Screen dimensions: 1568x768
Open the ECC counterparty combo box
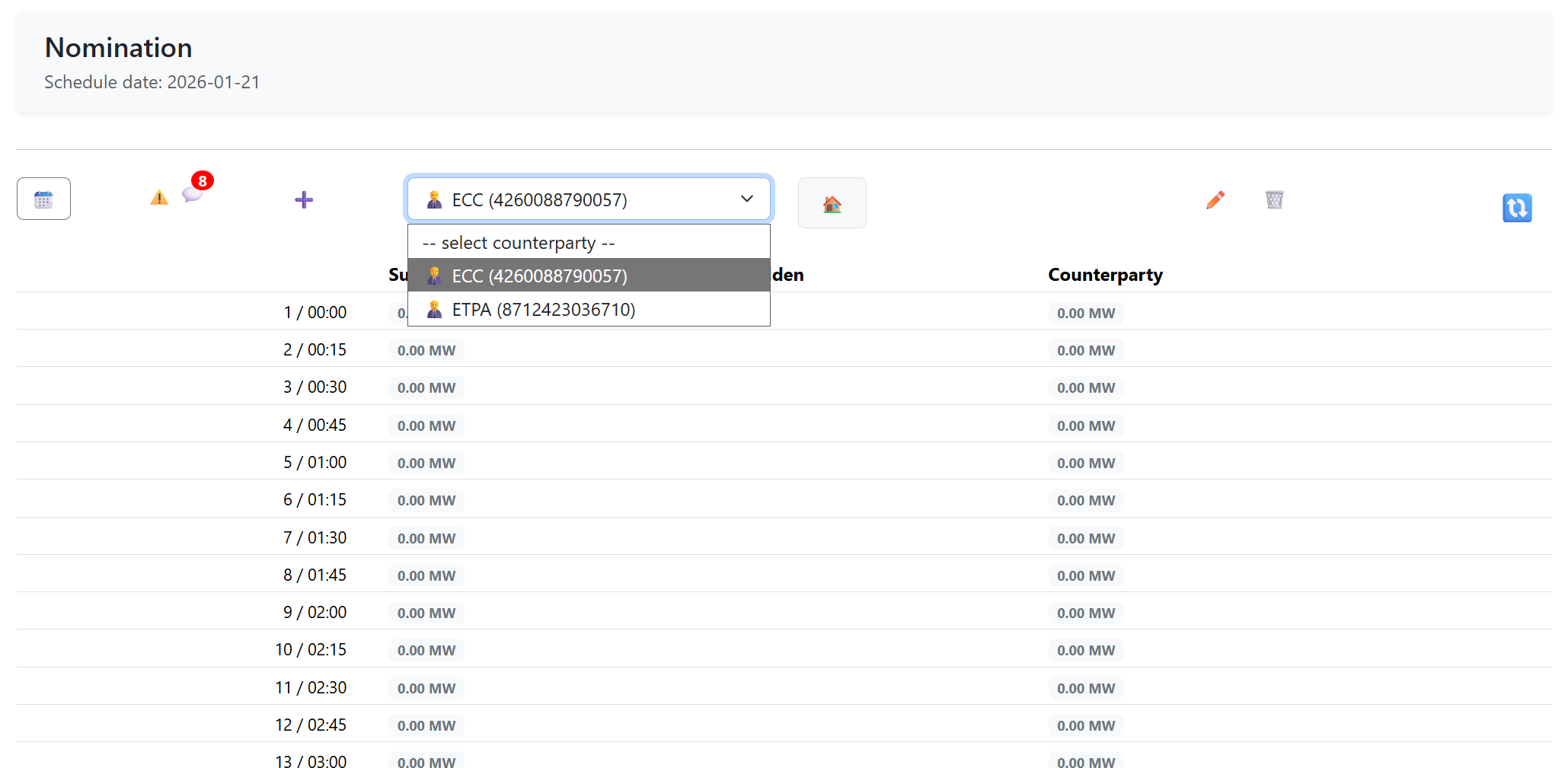click(589, 199)
